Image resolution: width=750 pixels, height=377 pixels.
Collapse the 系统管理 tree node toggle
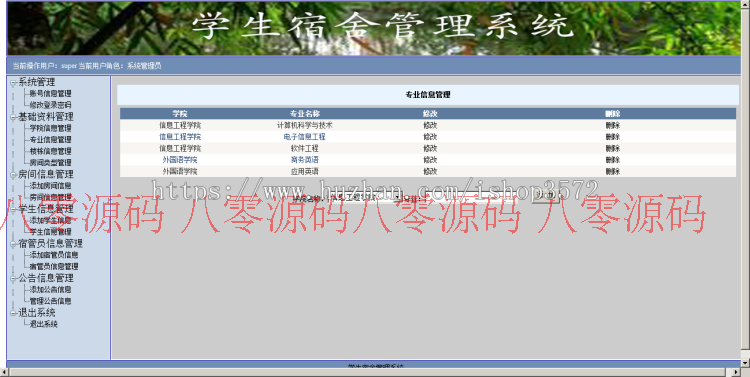[13, 83]
